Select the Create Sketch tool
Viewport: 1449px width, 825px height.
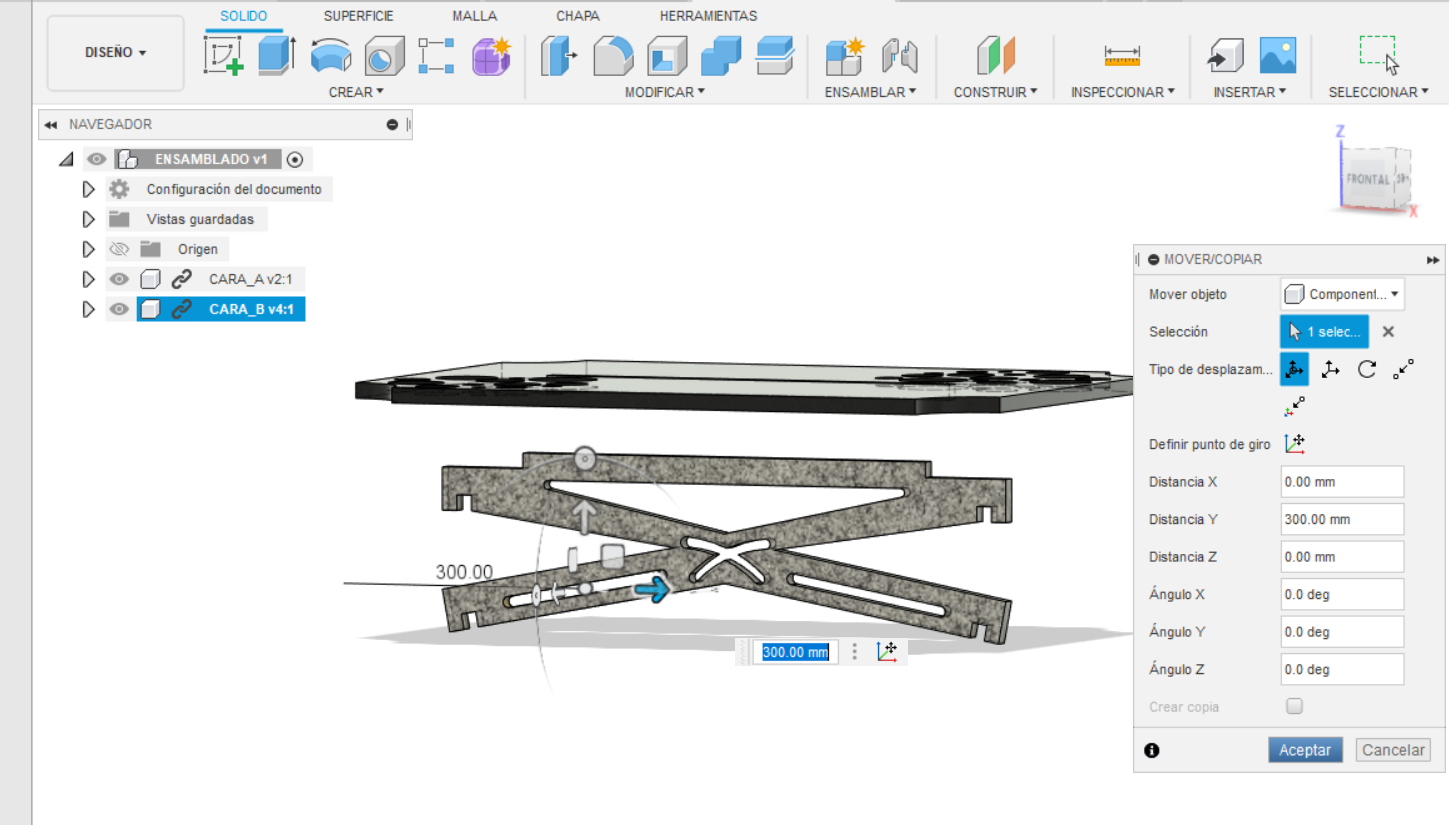tap(224, 55)
